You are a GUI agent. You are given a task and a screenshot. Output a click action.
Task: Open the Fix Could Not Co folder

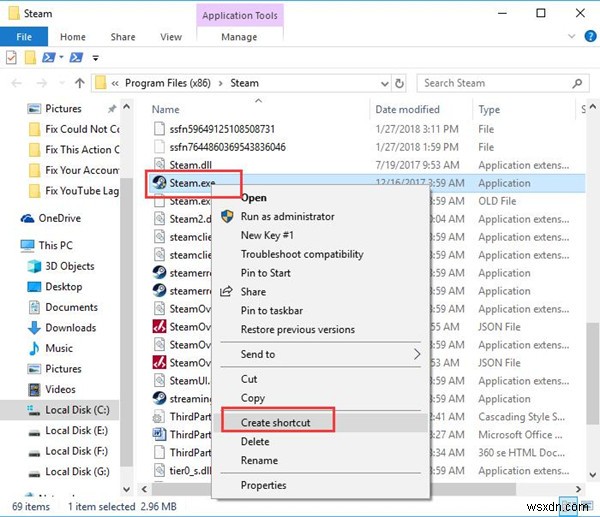pyautogui.click(x=74, y=129)
